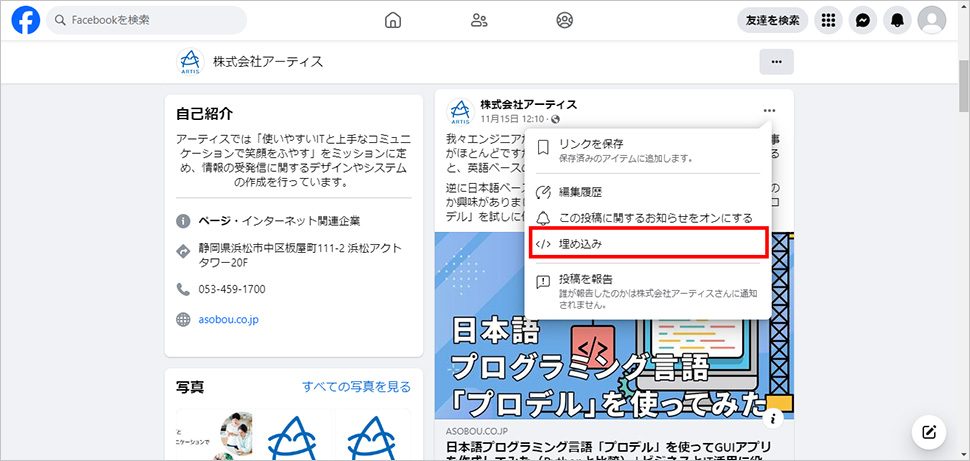Click the edit history pencil icon
This screenshot has height=461, width=970.
coord(543,192)
